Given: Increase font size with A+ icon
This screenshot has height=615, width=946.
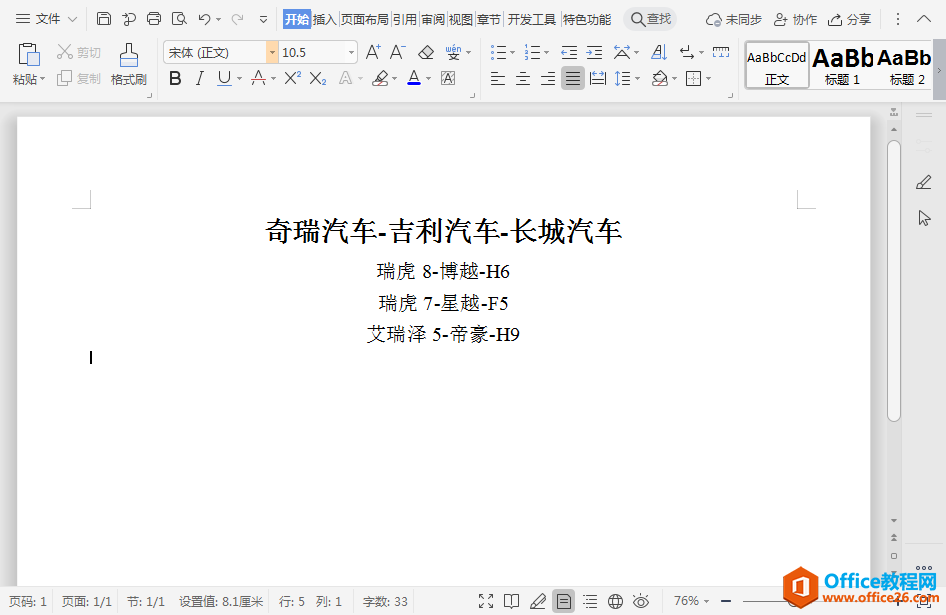Looking at the screenshot, I should 373,53.
